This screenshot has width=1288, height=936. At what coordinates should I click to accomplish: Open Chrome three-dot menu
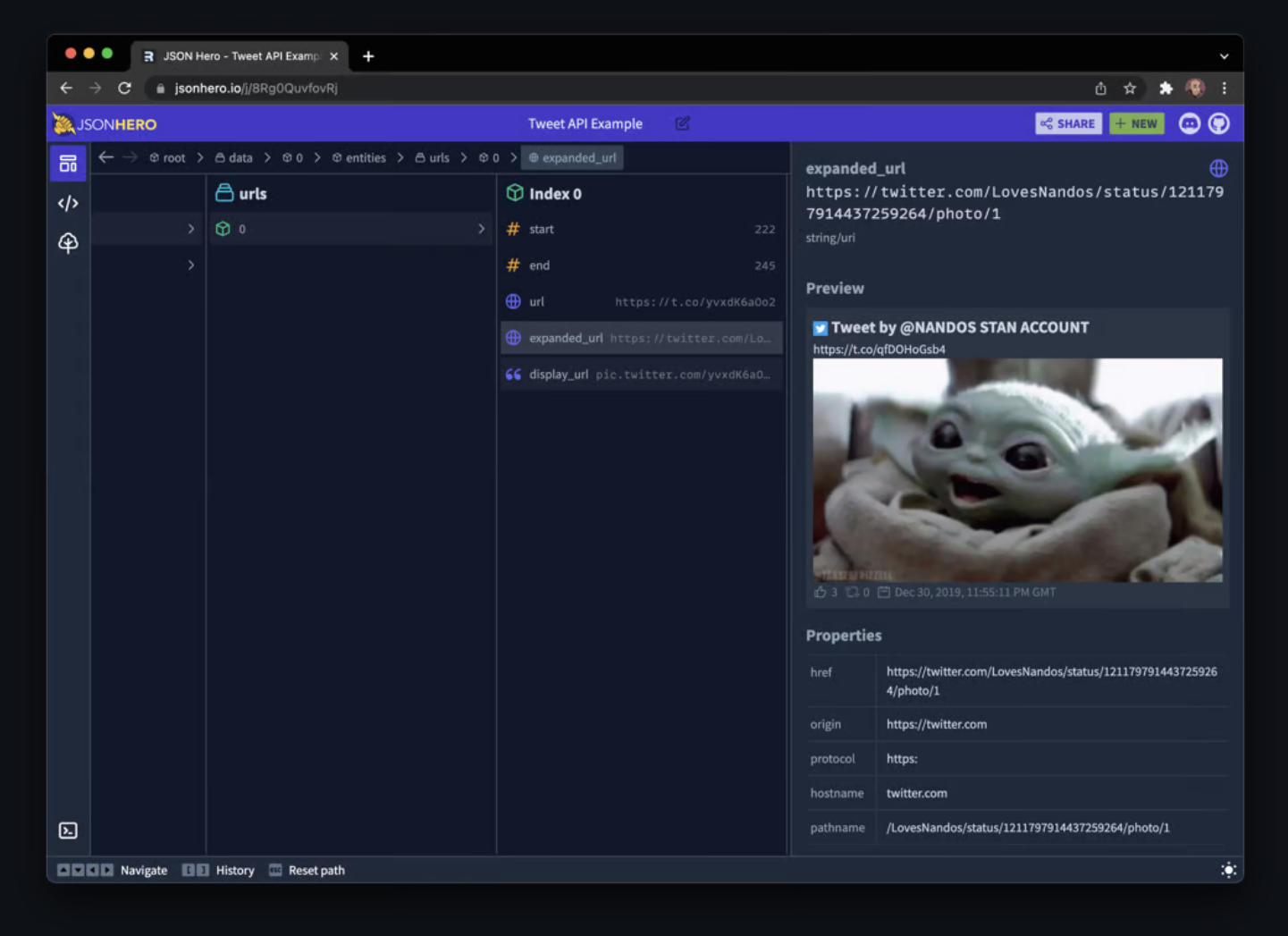1224,88
